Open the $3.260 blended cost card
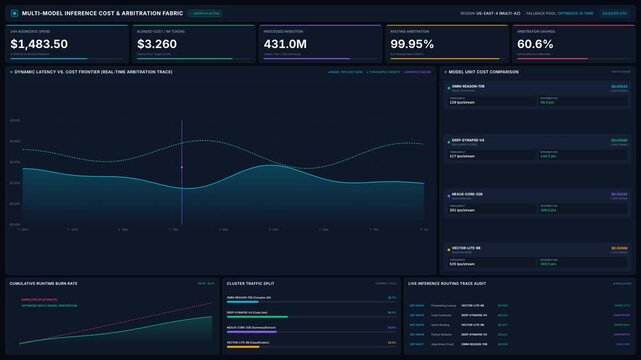641x360 pixels. (x=194, y=44)
